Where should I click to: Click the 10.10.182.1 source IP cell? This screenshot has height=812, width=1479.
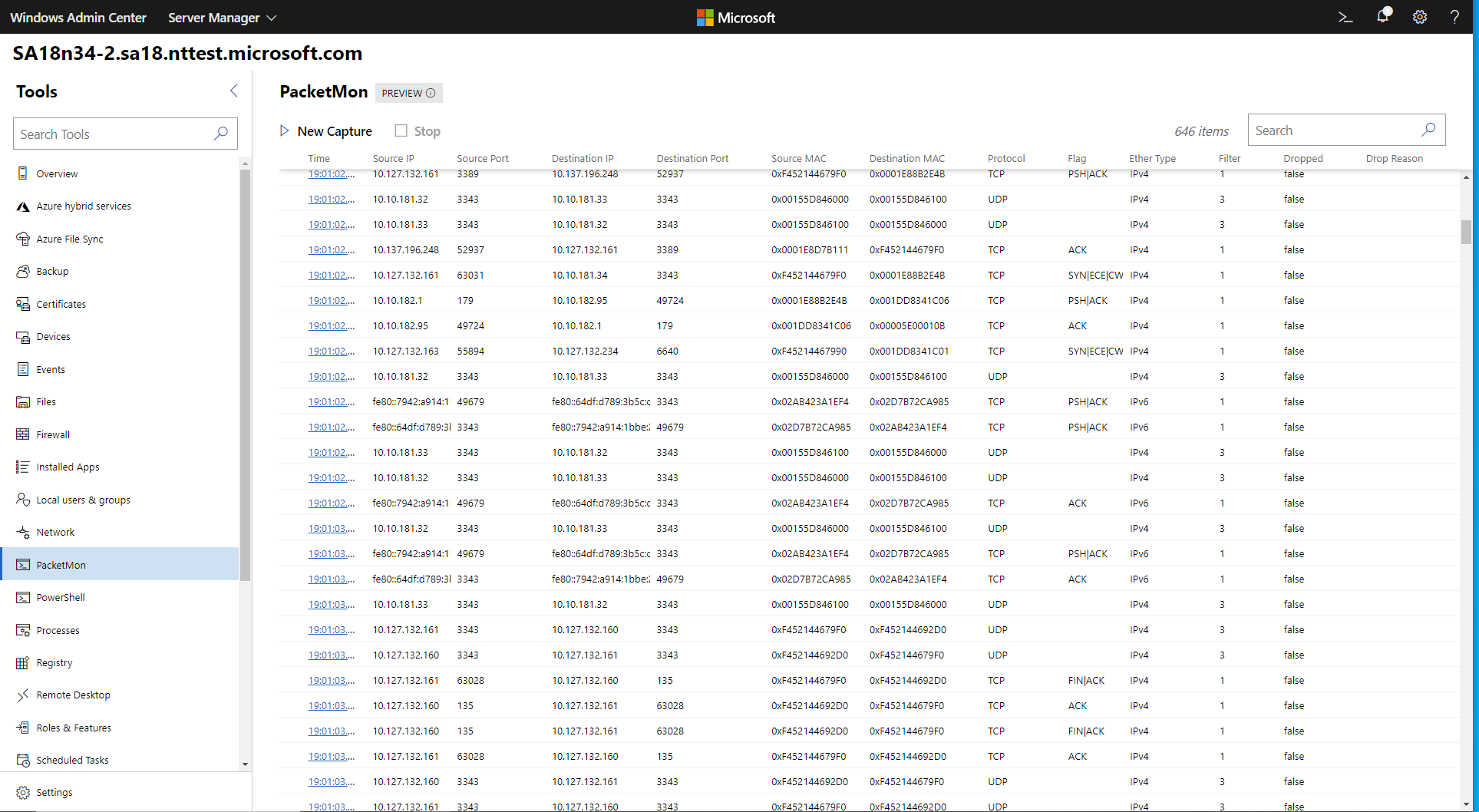[397, 300]
